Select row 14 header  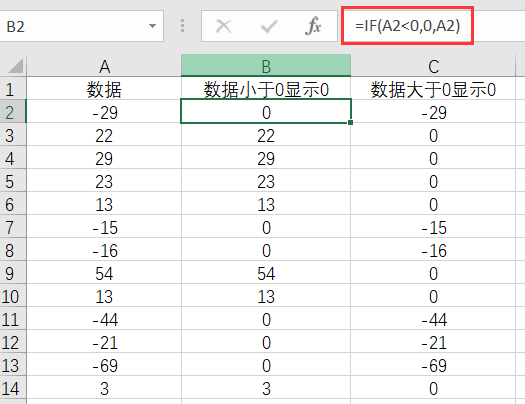13,388
